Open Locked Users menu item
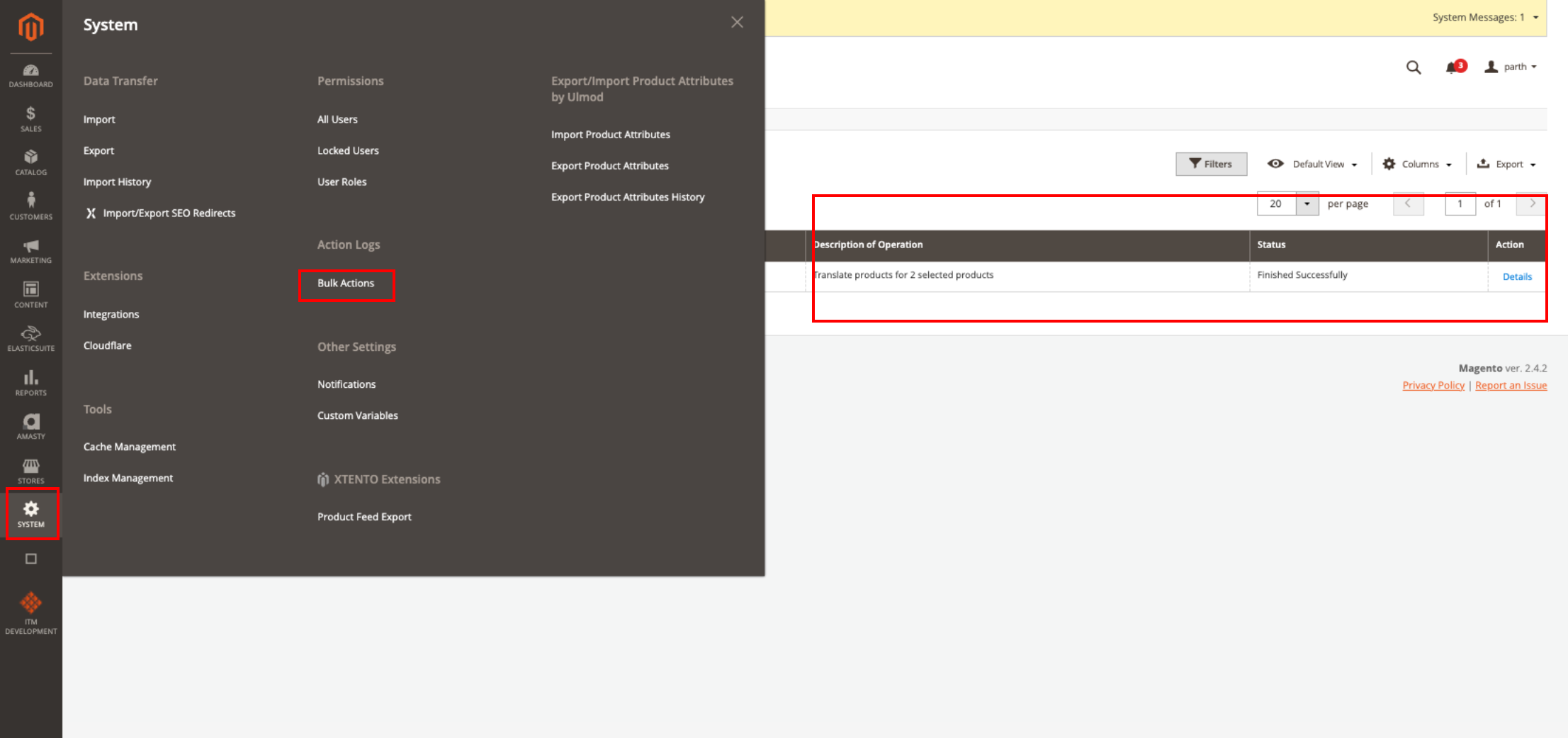This screenshot has width=1568, height=738. [x=348, y=151]
